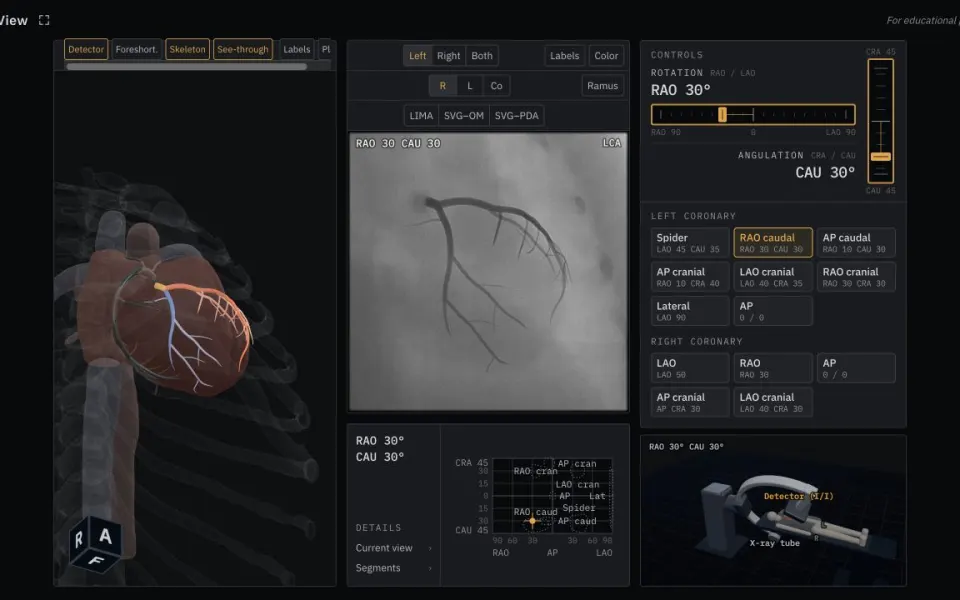
Task: Disable the Skeleton overlay
Action: point(187,50)
